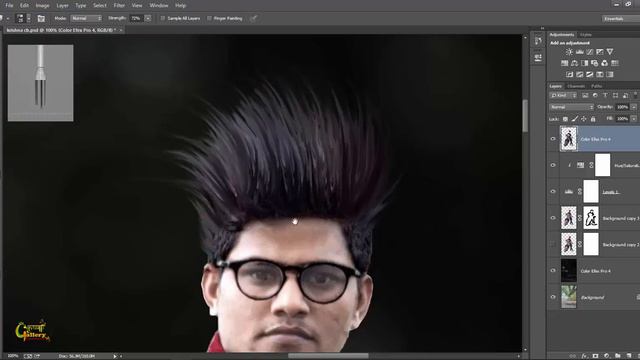Add a Vibrance adjustment layer
The height and width of the screenshot is (360, 640).
pyautogui.click(x=610, y=52)
